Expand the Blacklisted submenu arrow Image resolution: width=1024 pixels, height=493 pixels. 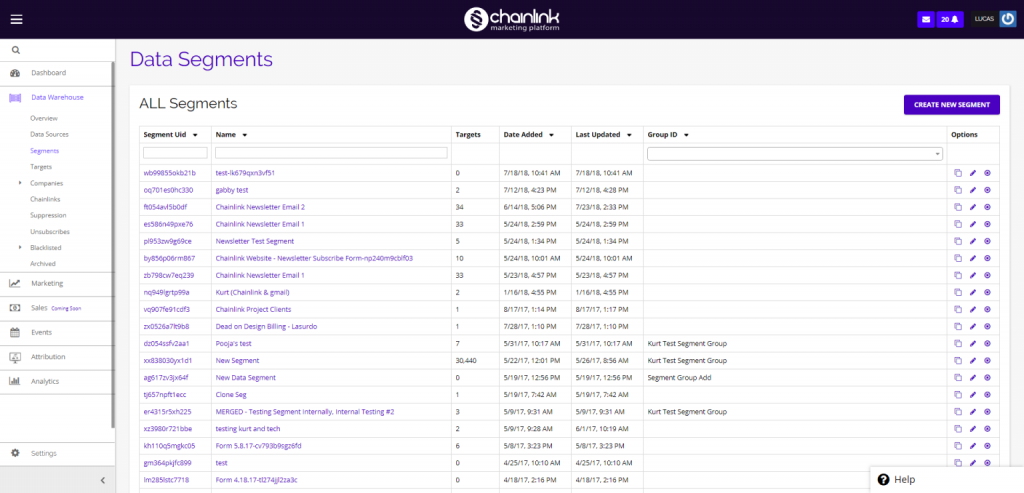tap(20, 247)
